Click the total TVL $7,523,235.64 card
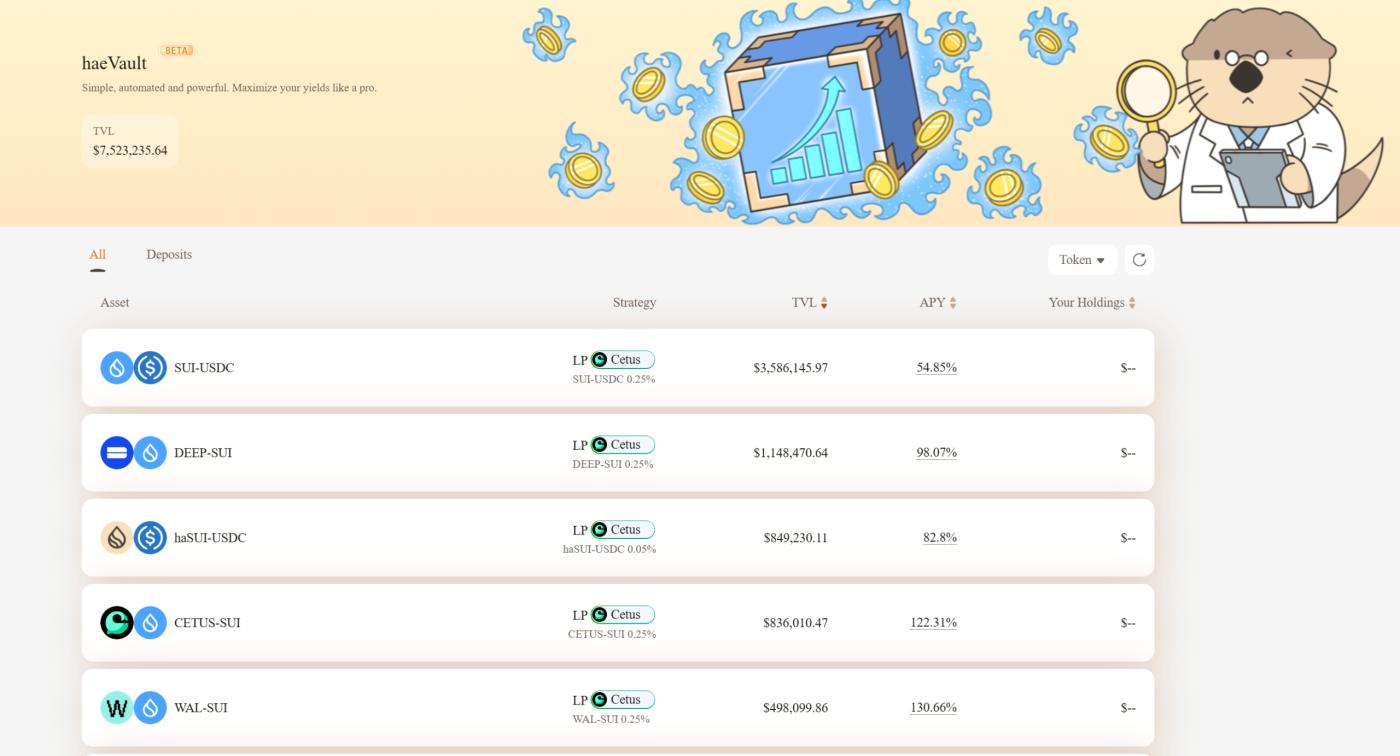 (x=130, y=141)
